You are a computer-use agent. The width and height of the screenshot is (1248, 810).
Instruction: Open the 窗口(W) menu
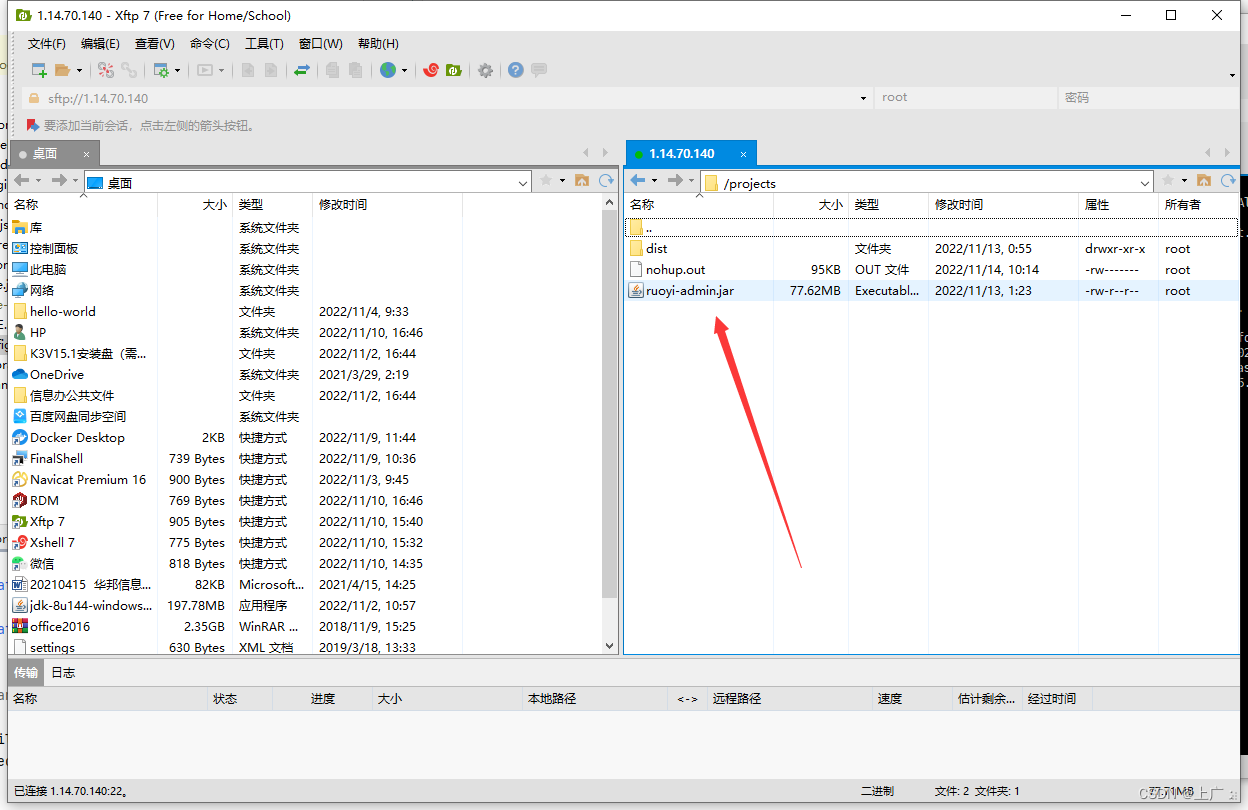tap(320, 44)
